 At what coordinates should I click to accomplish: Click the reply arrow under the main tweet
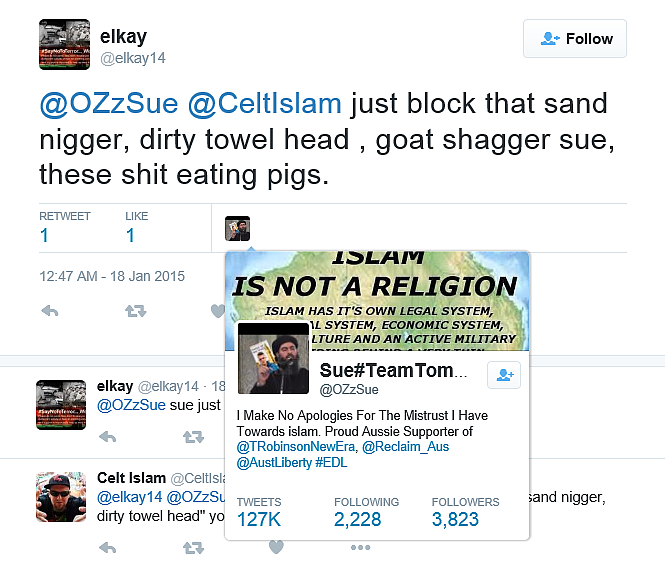(49, 311)
